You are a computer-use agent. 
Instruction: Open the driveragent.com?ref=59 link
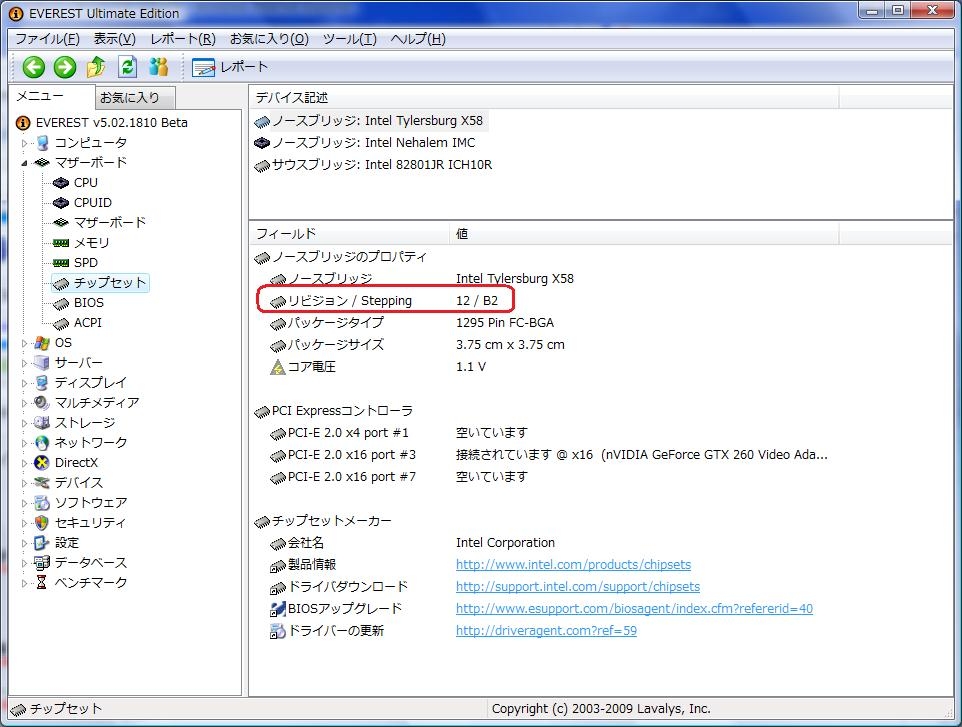546,631
